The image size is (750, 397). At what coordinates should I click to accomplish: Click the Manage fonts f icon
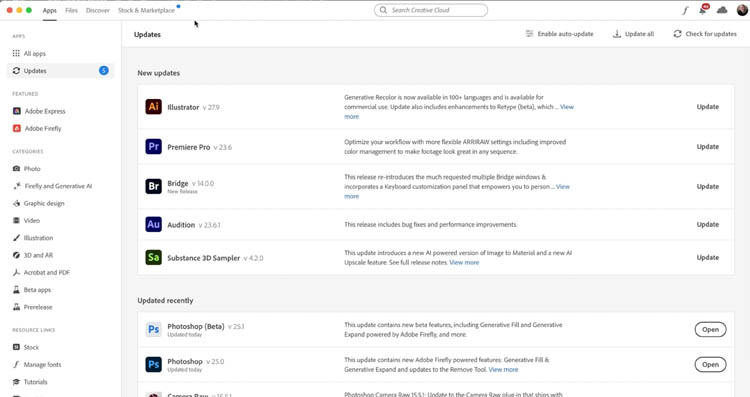16,364
